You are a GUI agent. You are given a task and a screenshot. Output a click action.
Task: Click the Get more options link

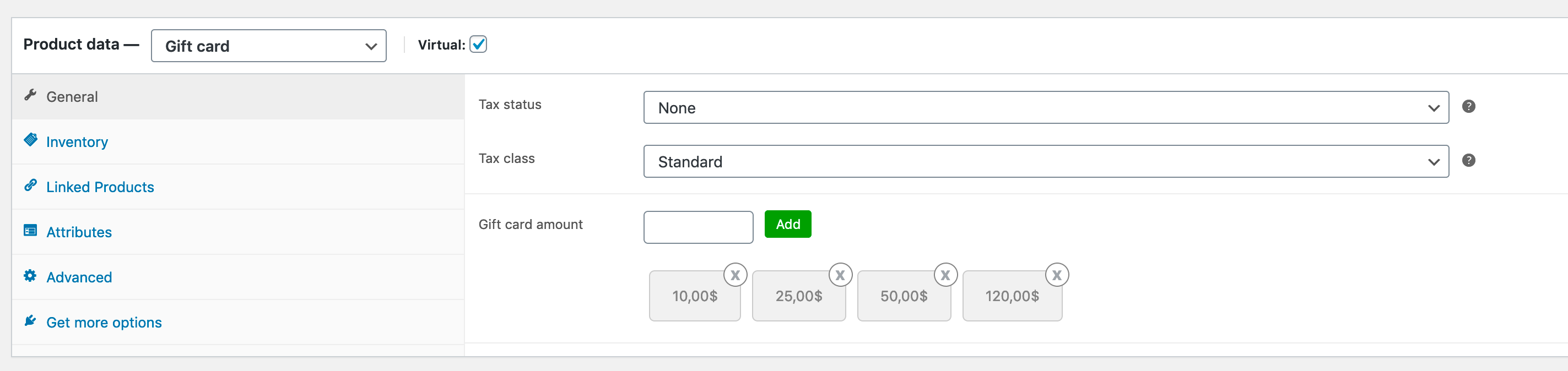pyautogui.click(x=104, y=323)
